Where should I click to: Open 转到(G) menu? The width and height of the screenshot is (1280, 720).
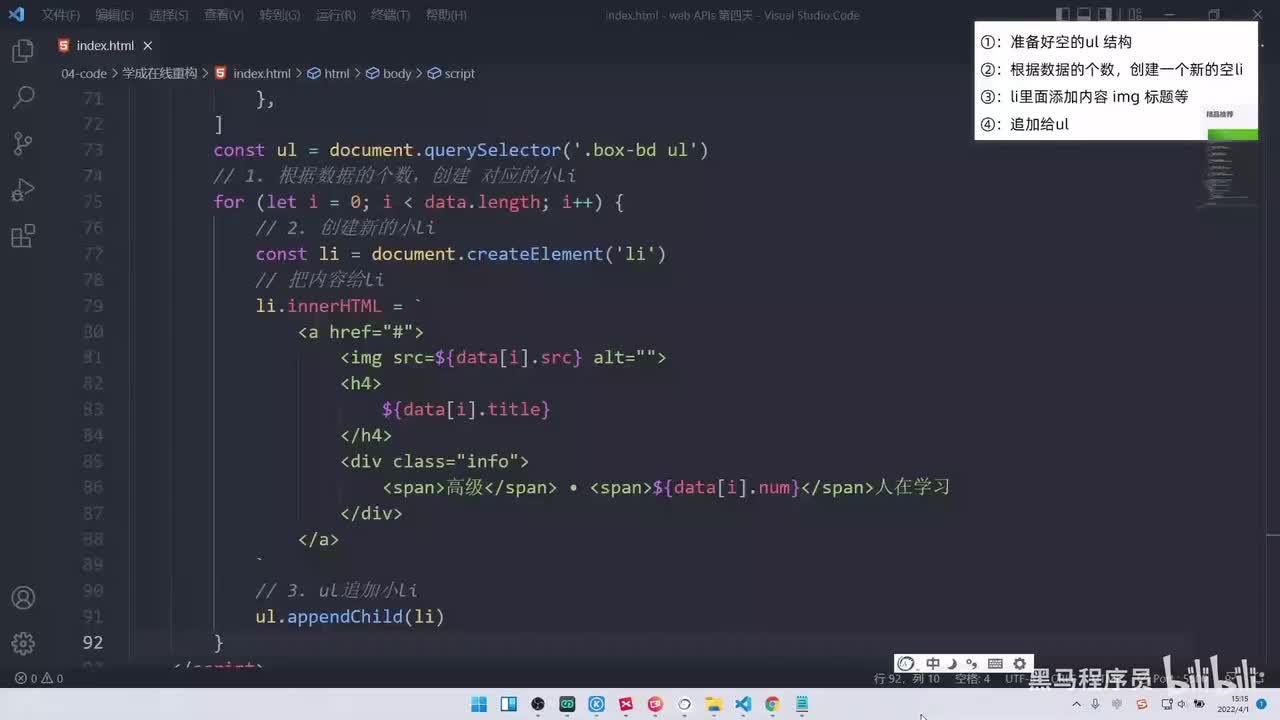click(x=280, y=15)
